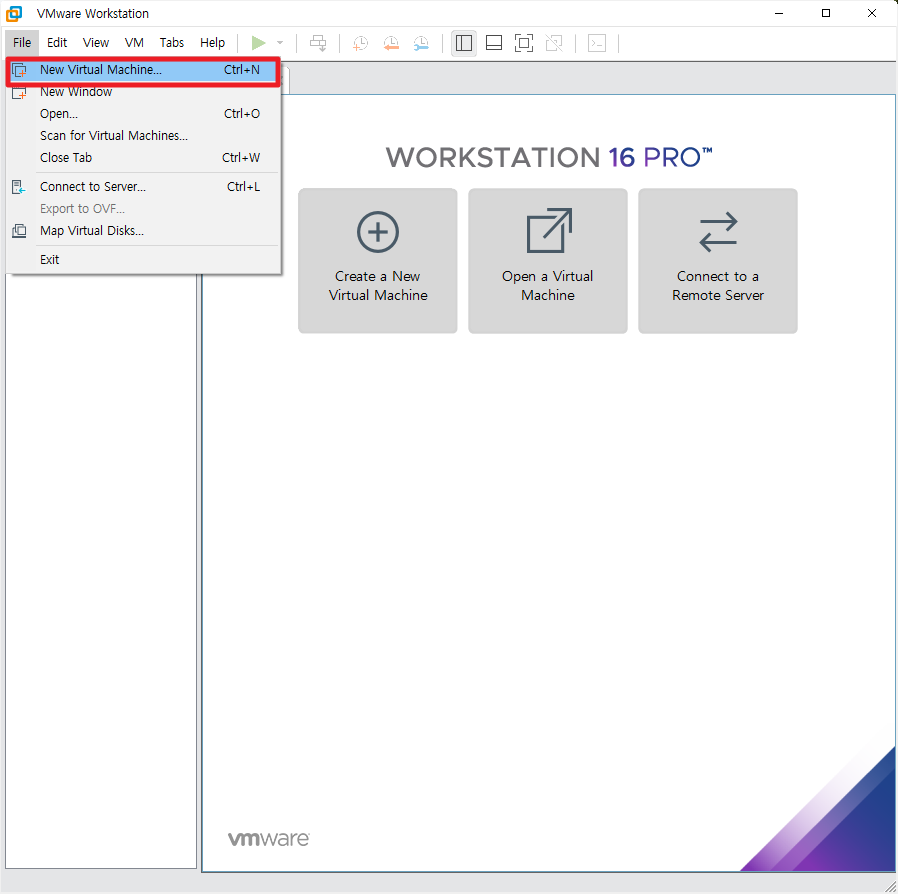Open the VM menu
The height and width of the screenshot is (894, 898).
pyautogui.click(x=134, y=43)
